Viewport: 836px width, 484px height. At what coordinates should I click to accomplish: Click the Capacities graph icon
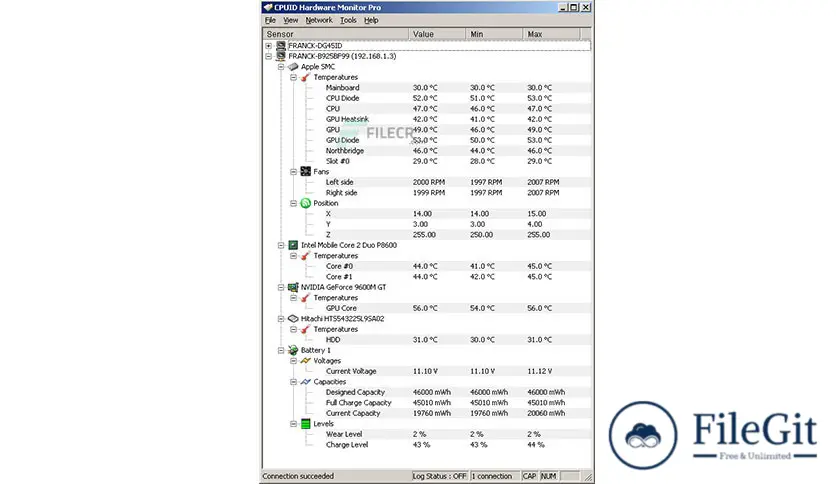click(306, 382)
